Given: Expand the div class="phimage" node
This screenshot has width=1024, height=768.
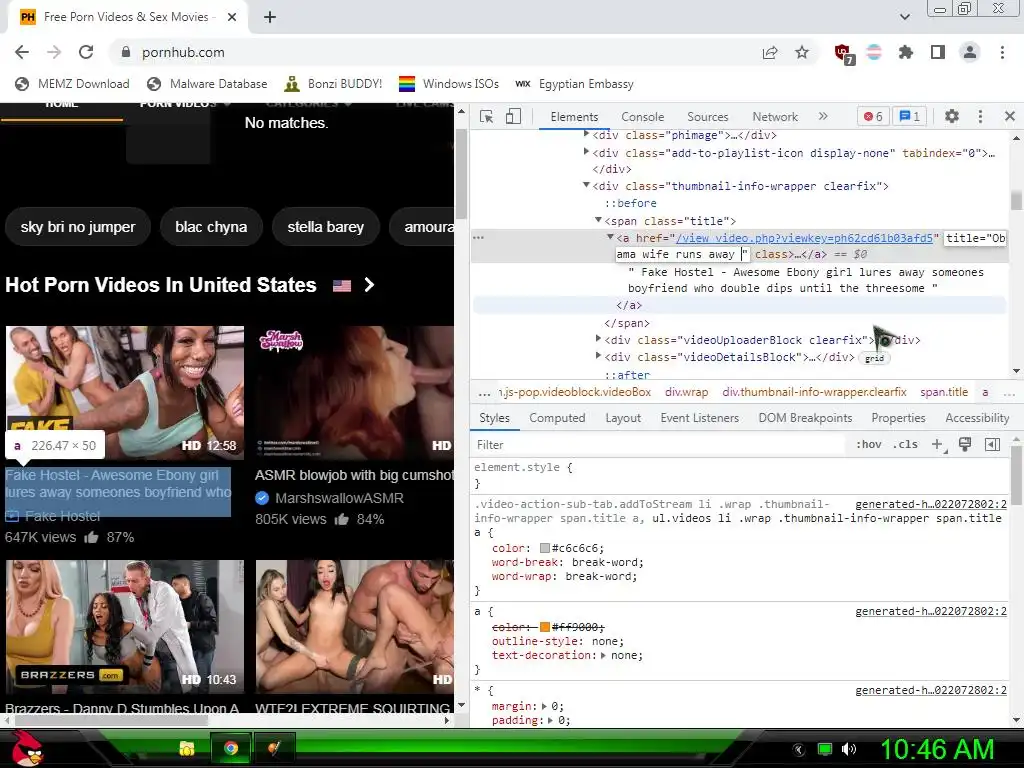Looking at the screenshot, I should (x=586, y=135).
